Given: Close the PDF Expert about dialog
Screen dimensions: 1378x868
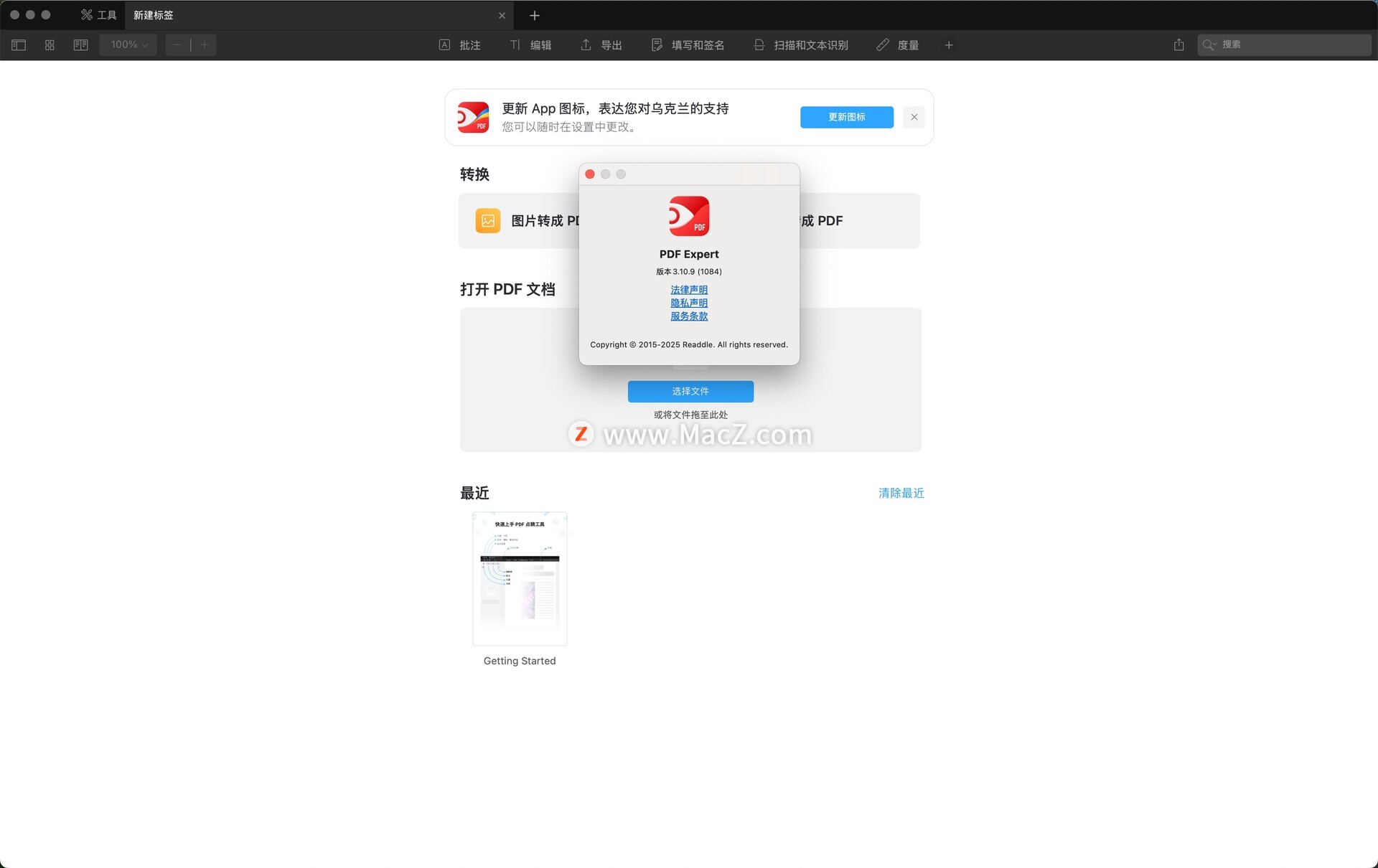Looking at the screenshot, I should (590, 174).
